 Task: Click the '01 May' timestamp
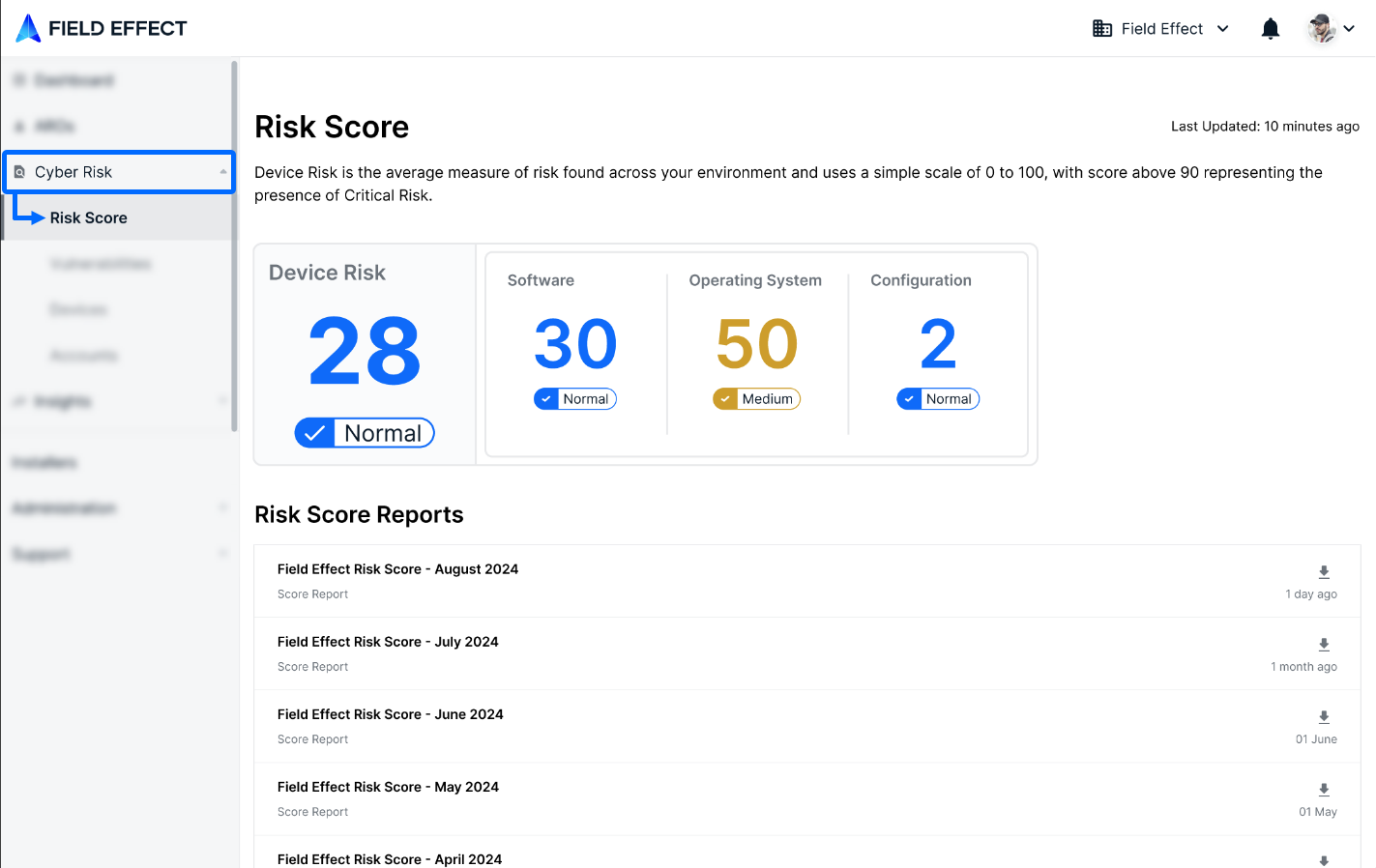point(1318,812)
